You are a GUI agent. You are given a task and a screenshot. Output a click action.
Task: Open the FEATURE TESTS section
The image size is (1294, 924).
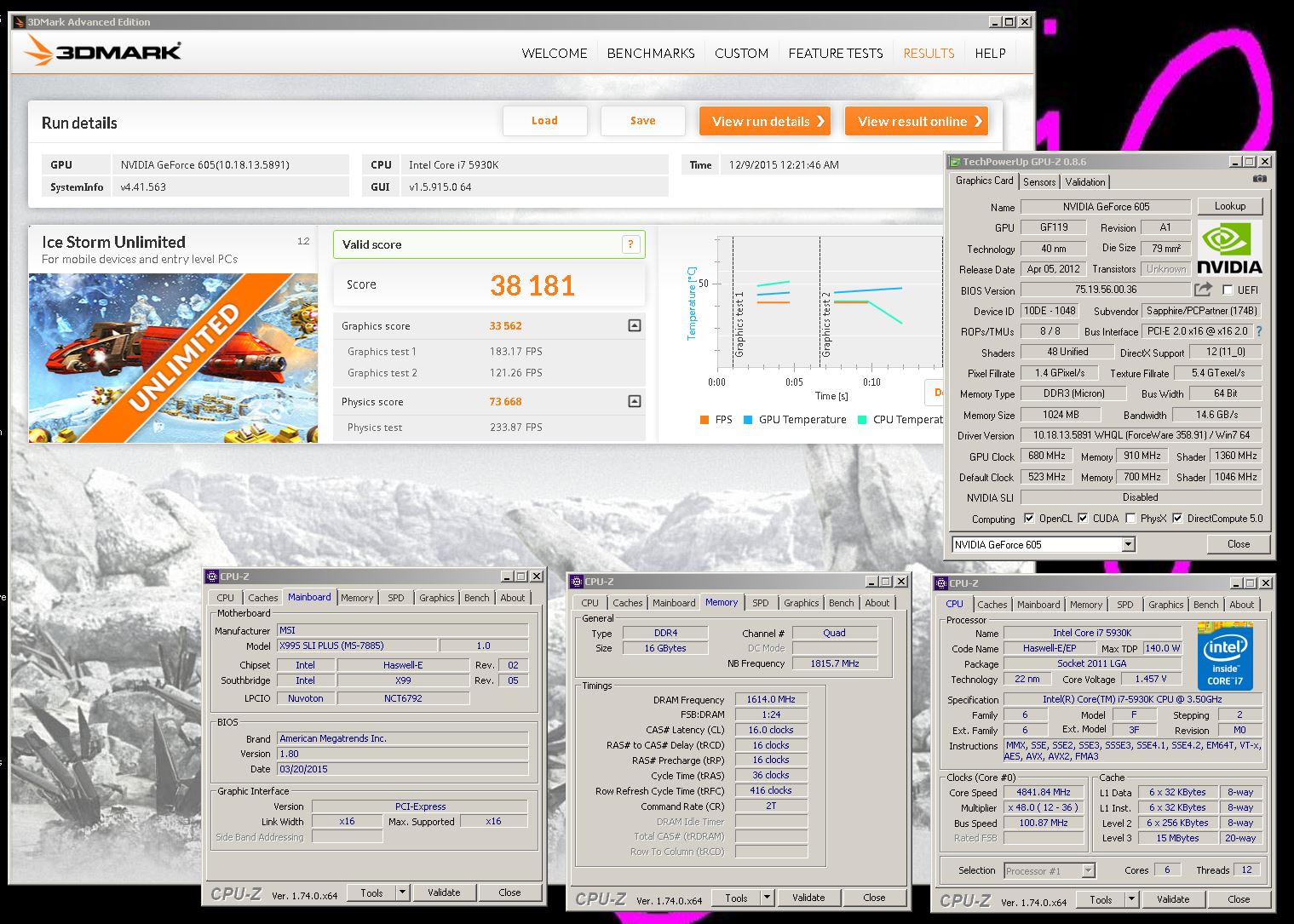click(x=836, y=53)
